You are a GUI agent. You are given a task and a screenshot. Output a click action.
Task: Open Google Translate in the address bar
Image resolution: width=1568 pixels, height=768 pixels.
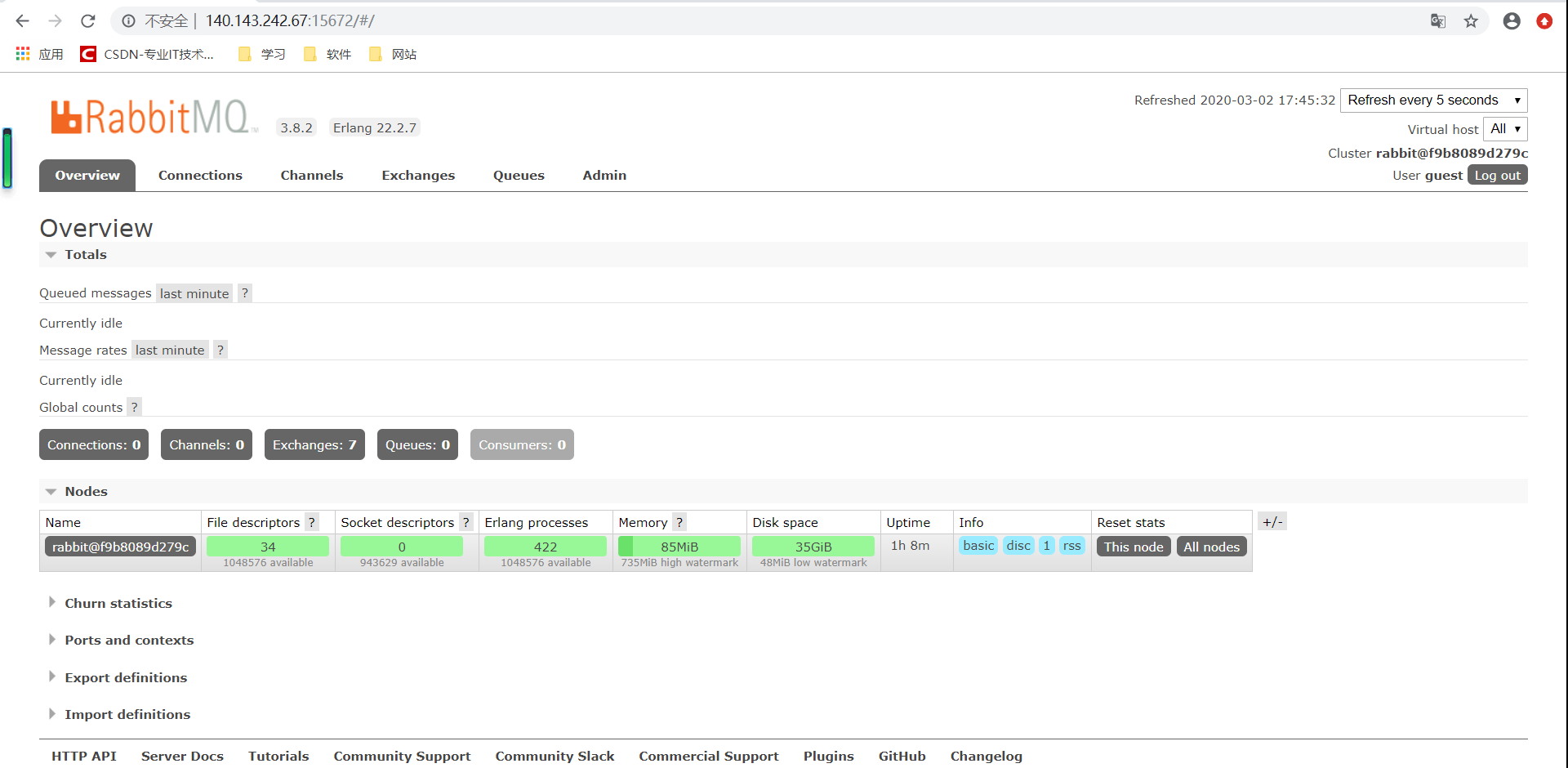[x=1438, y=21]
